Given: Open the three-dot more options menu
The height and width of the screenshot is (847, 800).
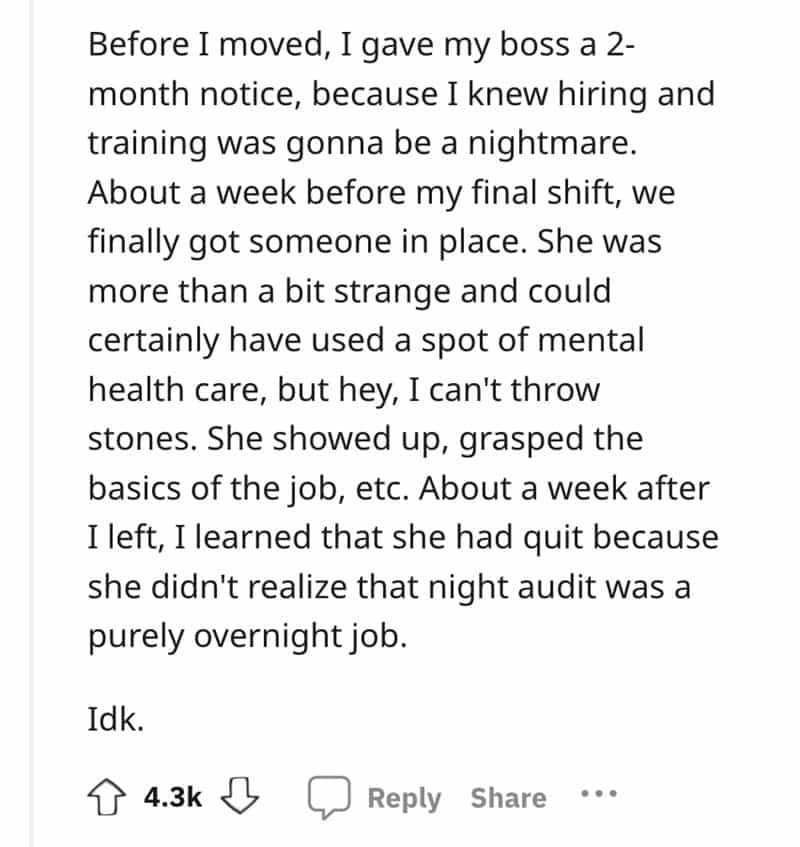Looking at the screenshot, I should coord(600,797).
